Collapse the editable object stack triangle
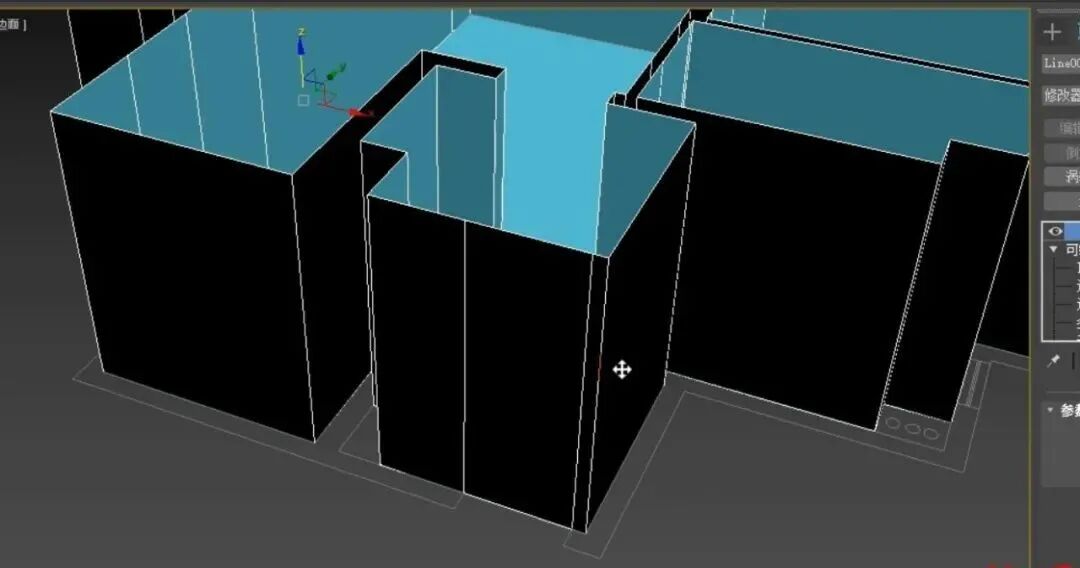Screen dimensions: 1080x568 click(1053, 249)
